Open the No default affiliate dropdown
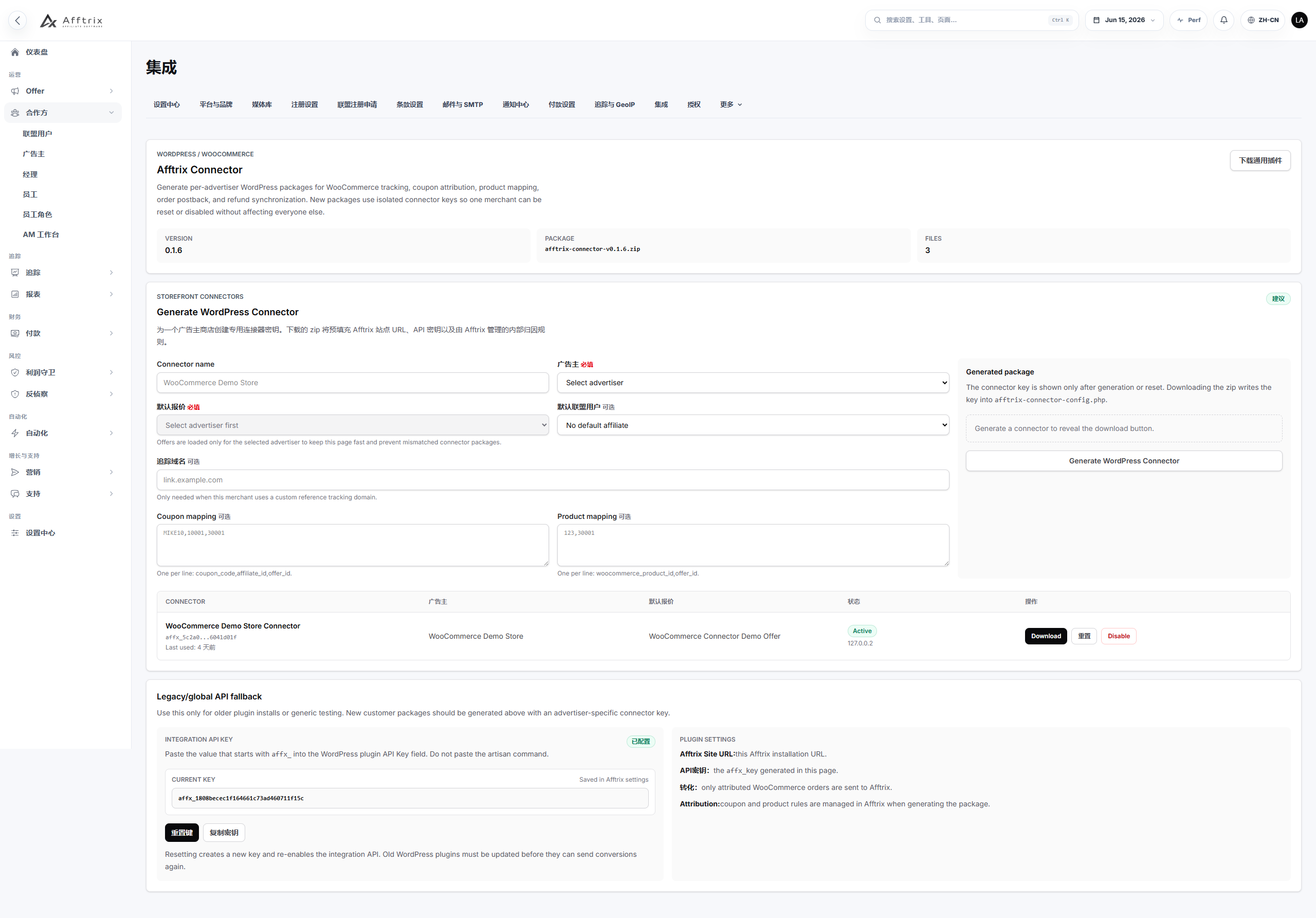Image resolution: width=1316 pixels, height=918 pixels. (x=753, y=425)
